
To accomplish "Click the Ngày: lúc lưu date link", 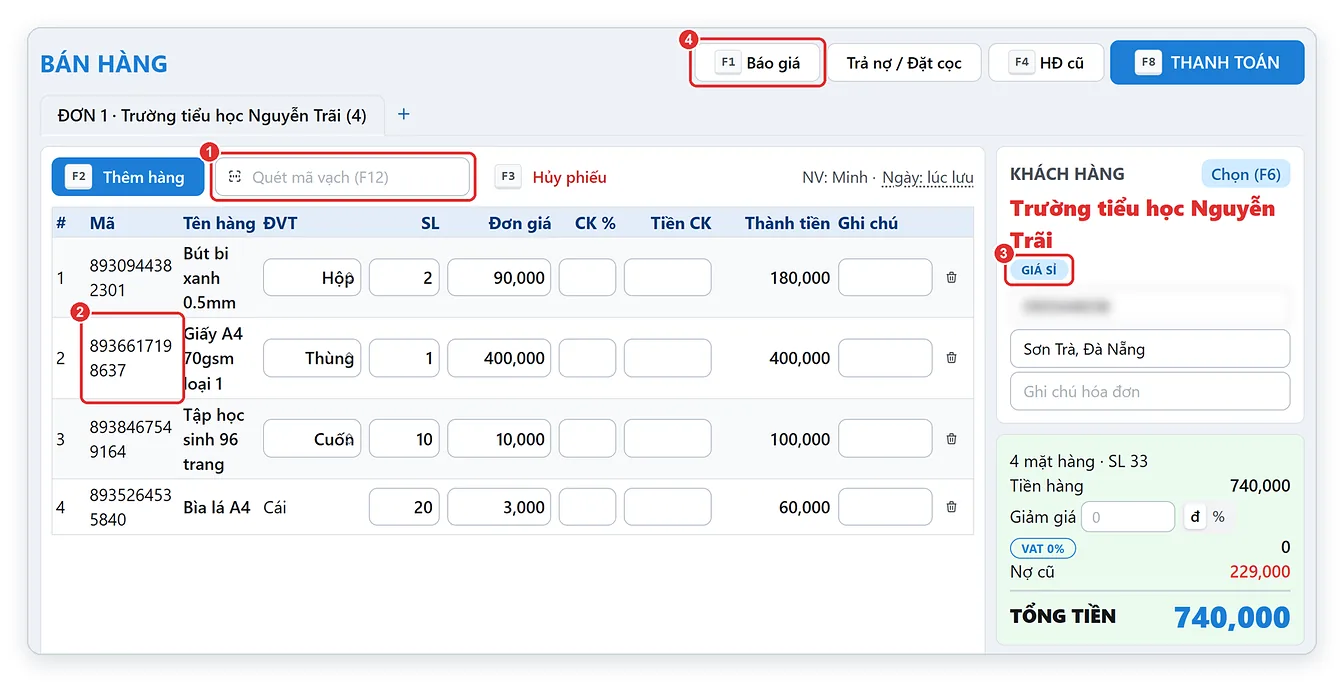I will tap(927, 177).
